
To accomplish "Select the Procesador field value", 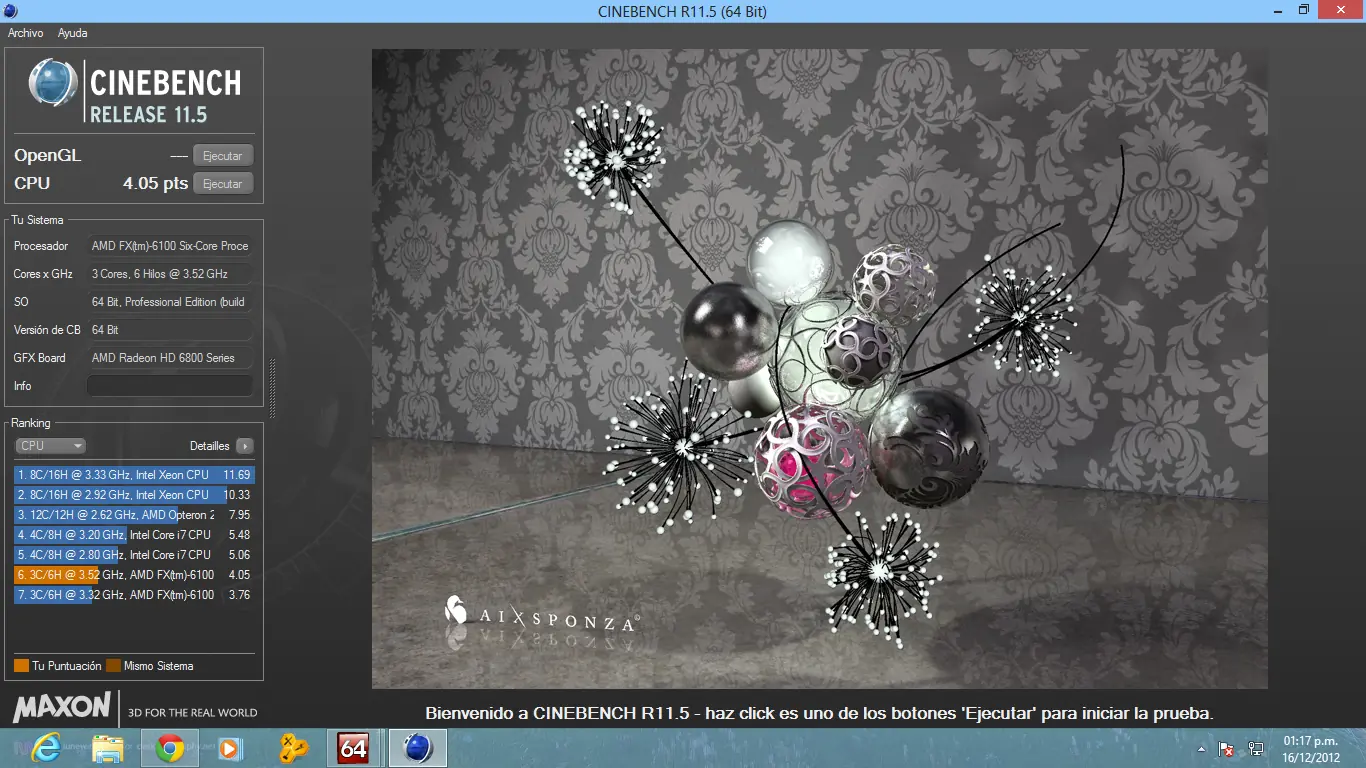I will 170,246.
